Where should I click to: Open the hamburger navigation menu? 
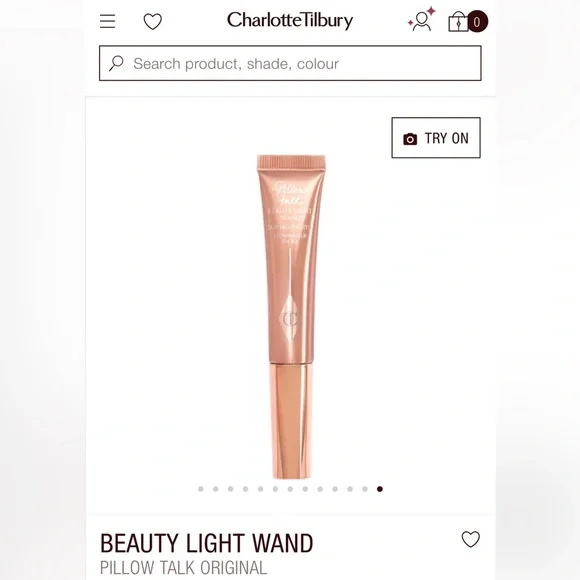(108, 21)
